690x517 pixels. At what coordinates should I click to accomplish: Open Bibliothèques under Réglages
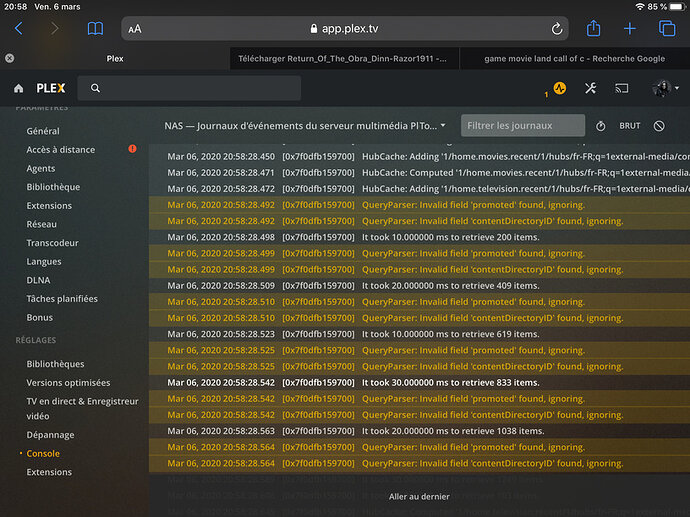[55, 364]
